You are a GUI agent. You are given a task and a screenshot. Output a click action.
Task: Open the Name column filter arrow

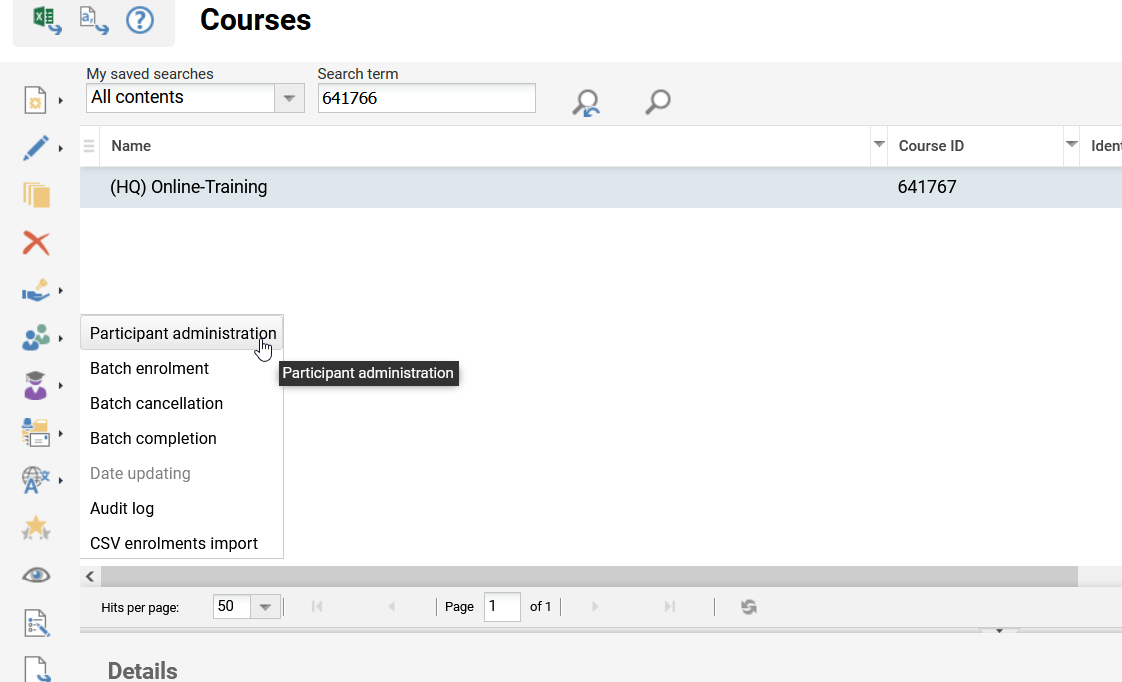point(879,145)
